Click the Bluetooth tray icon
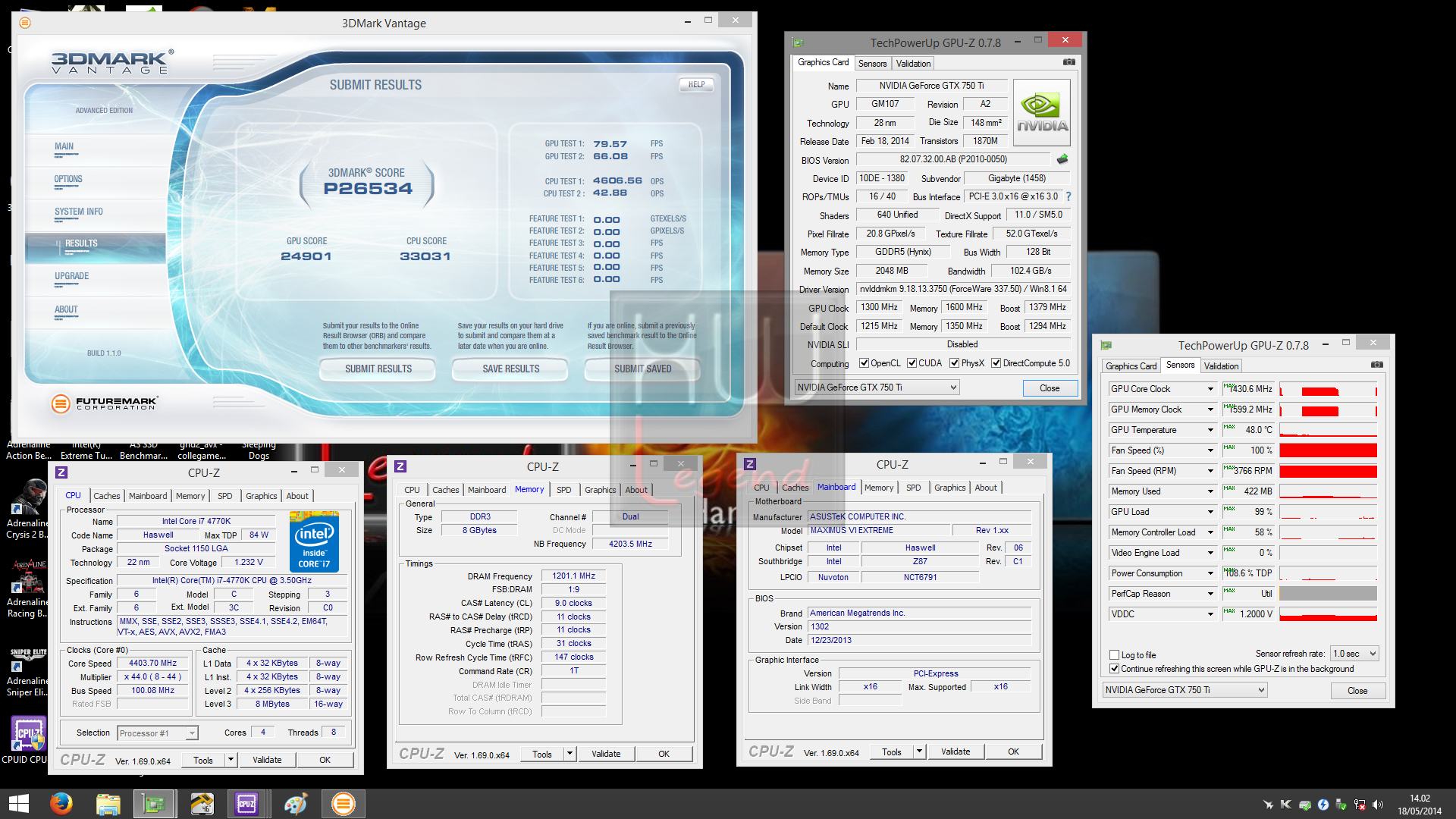The width and height of the screenshot is (1456, 819). (x=1323, y=805)
